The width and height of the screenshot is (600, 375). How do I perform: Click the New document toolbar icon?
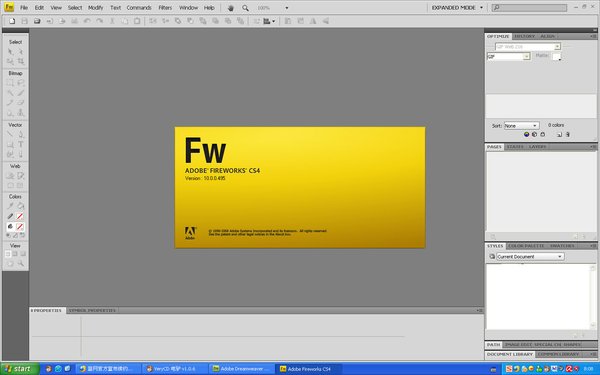point(12,21)
